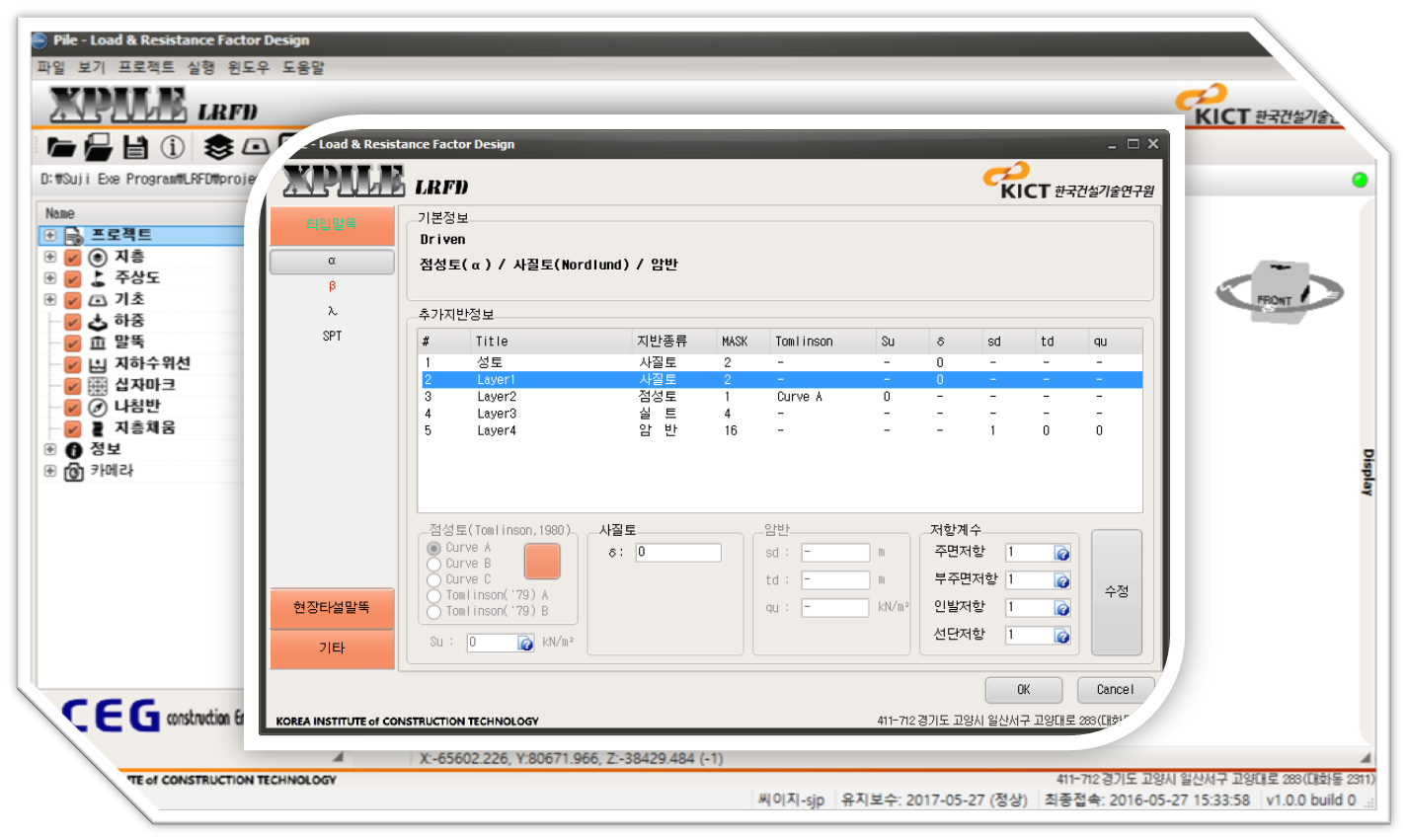Click the vertical Display side tab
1407x840 pixels.
point(1368,472)
